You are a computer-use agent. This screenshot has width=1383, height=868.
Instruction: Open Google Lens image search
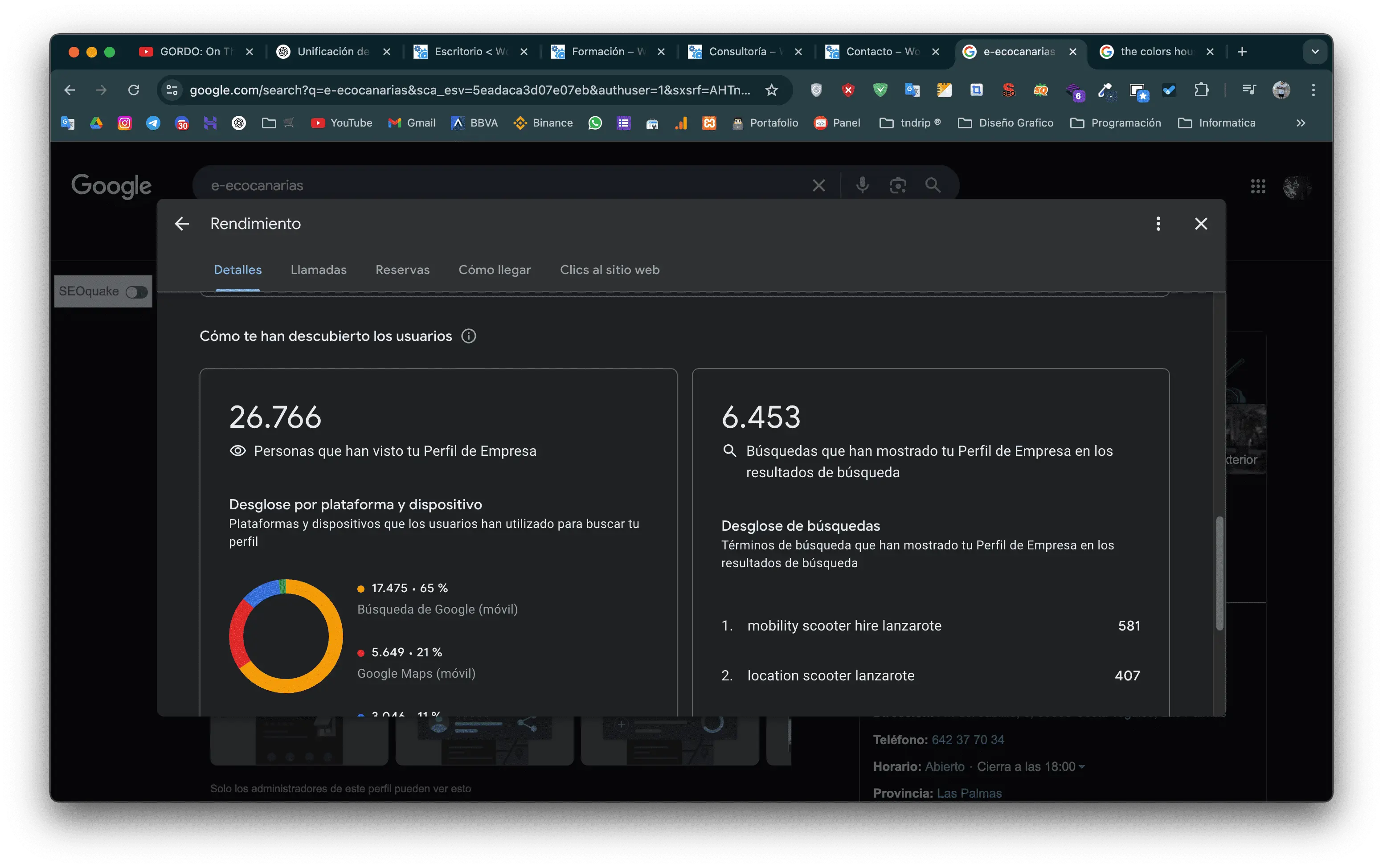pyautogui.click(x=897, y=185)
